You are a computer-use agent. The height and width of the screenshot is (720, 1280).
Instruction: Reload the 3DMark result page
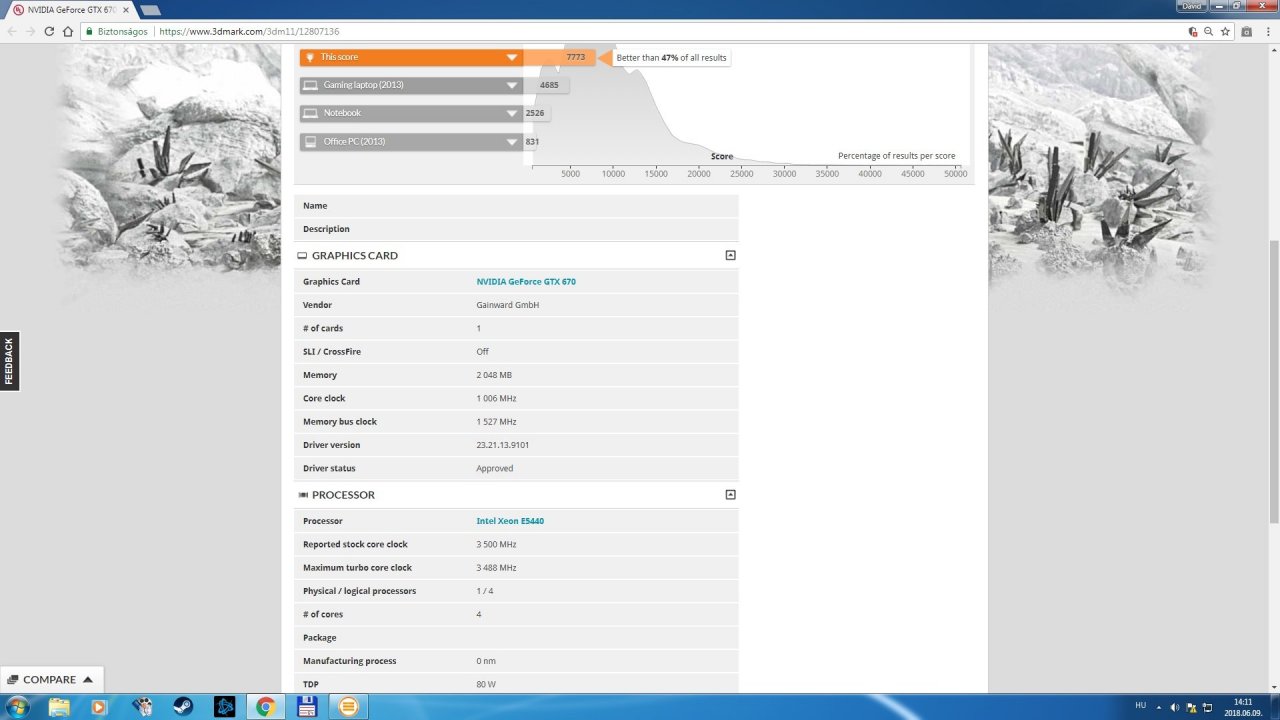click(49, 31)
